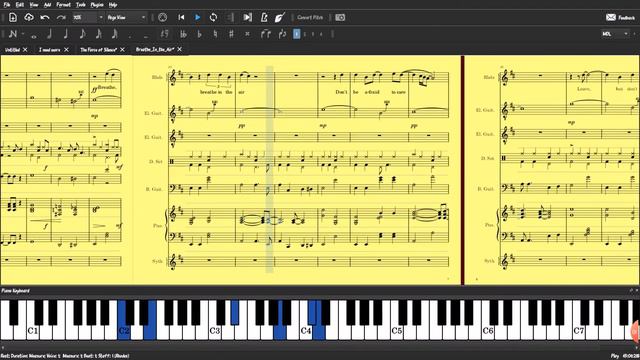Viewport: 640px width, 360px height.
Task: Apply flat accidental
Action: point(199,34)
